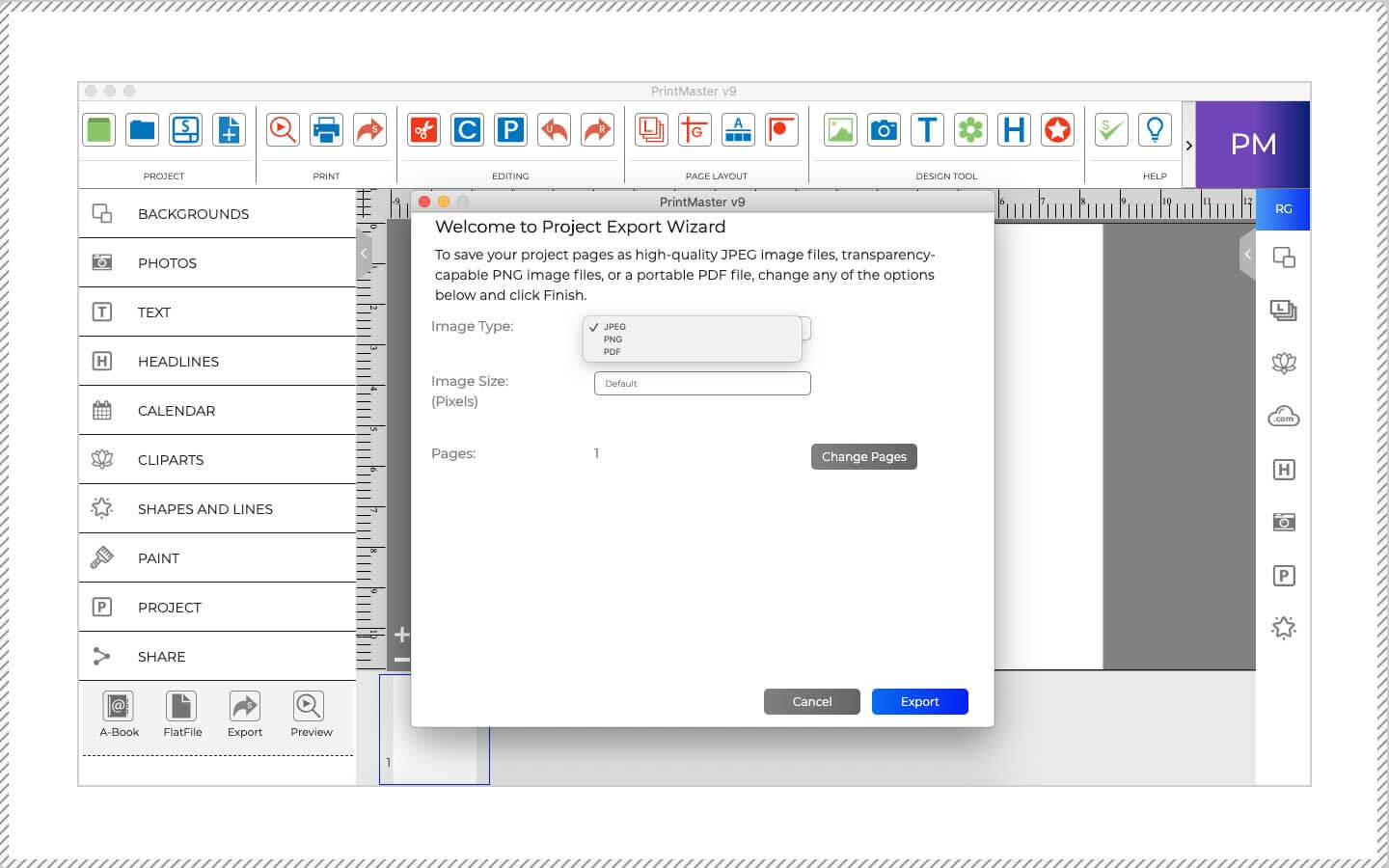Click the H headlines icon in right sidebar

(1283, 470)
